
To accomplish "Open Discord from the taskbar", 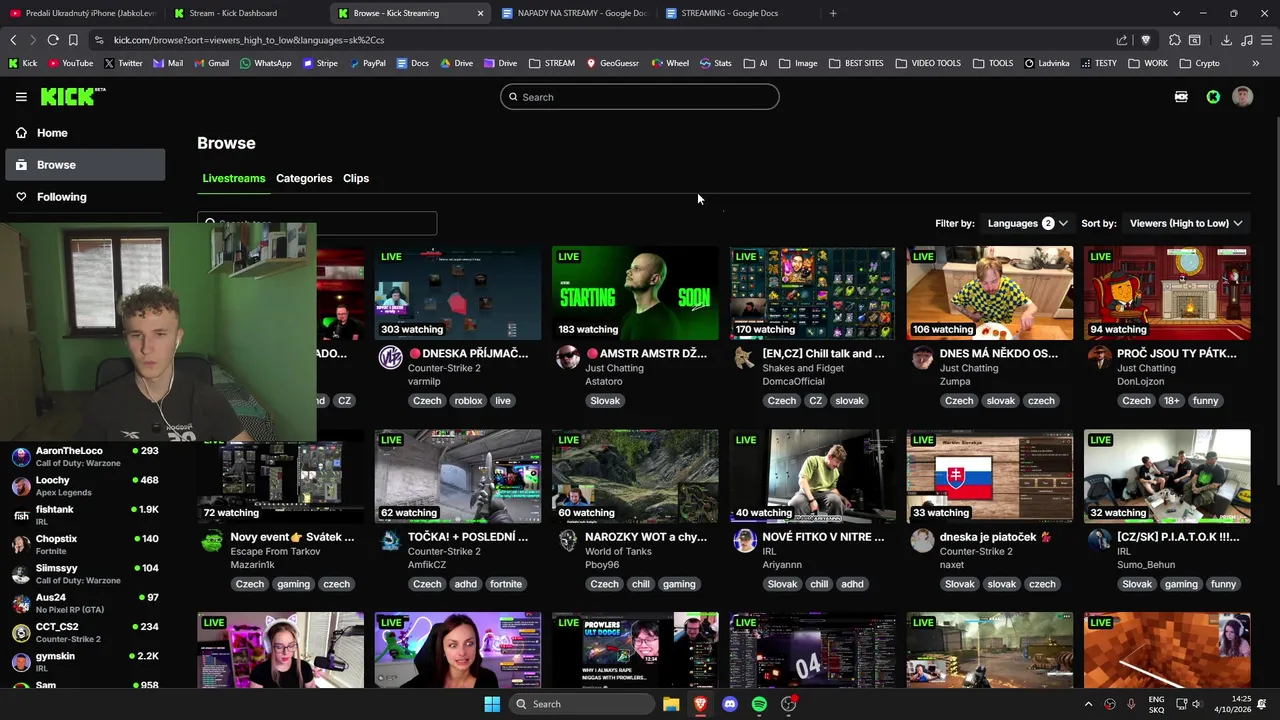I will (x=730, y=704).
